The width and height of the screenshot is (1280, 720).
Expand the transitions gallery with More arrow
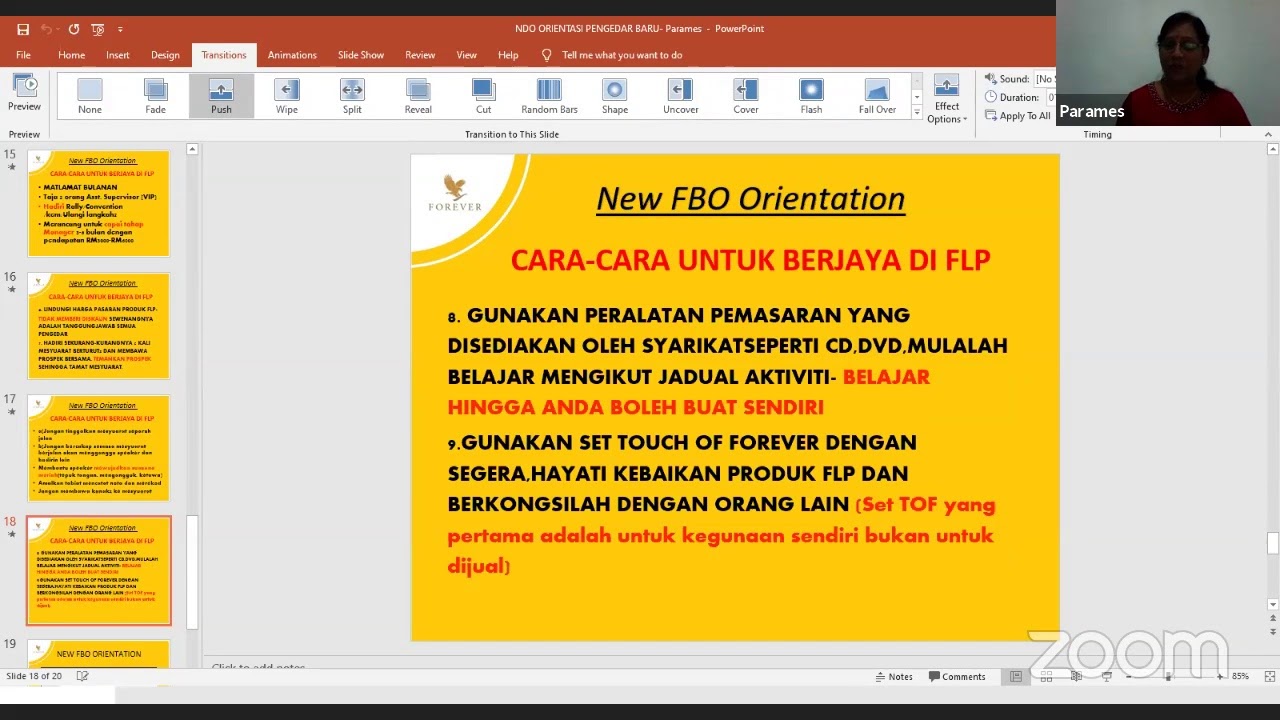coord(917,113)
